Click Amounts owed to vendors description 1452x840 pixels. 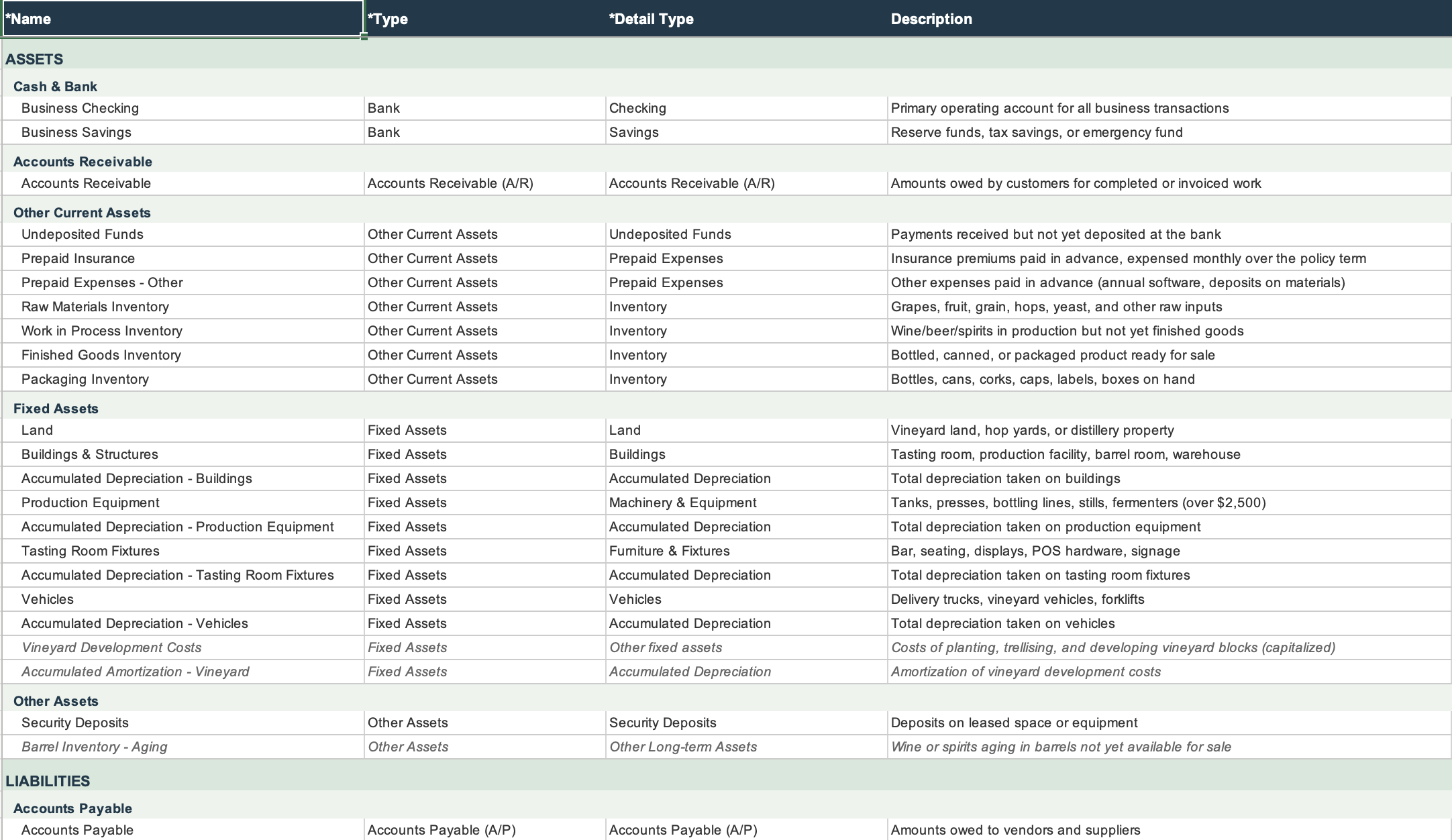click(x=1170, y=830)
